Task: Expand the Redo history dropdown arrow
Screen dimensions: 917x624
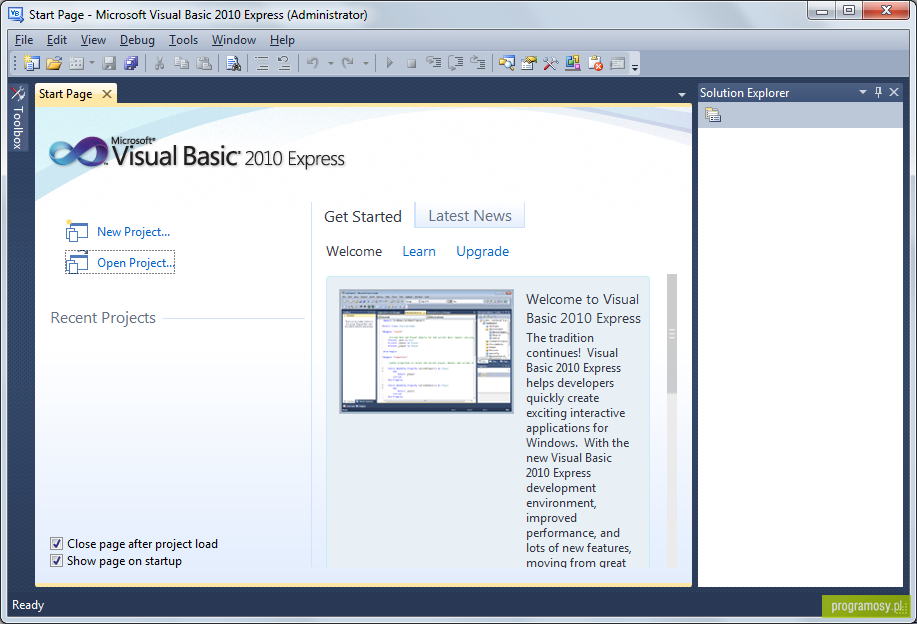Action: tap(366, 63)
